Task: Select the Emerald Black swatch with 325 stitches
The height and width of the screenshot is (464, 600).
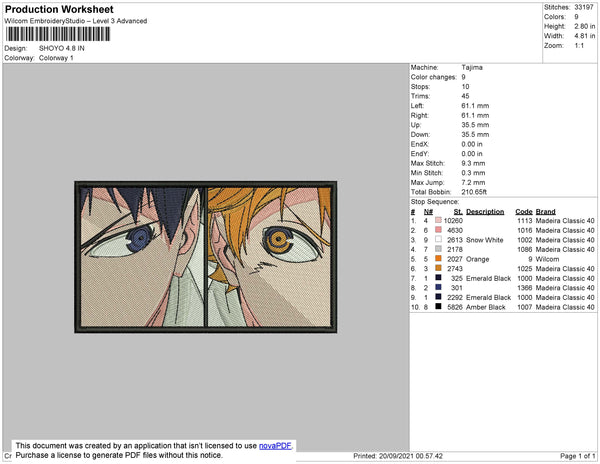Action: pos(438,278)
